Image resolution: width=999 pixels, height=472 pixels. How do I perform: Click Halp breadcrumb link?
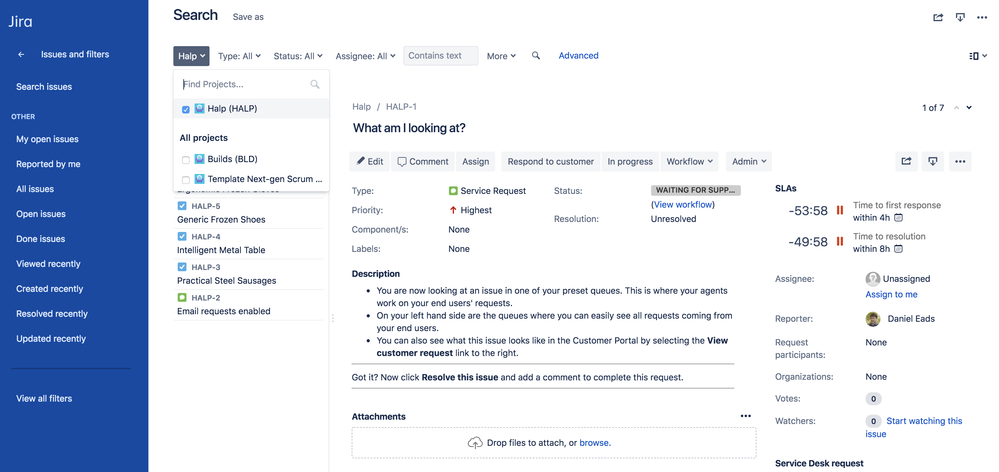[x=361, y=107]
